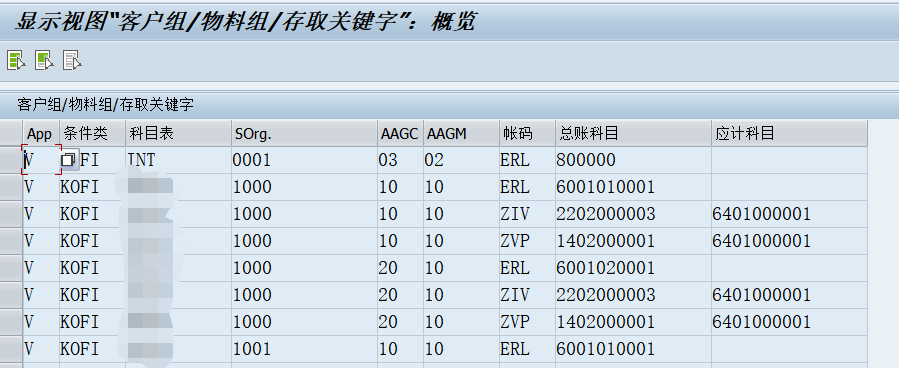This screenshot has height=368, width=899.
Task: Click the 客户组/物料组/存取关键字 table title
Action: (105, 104)
